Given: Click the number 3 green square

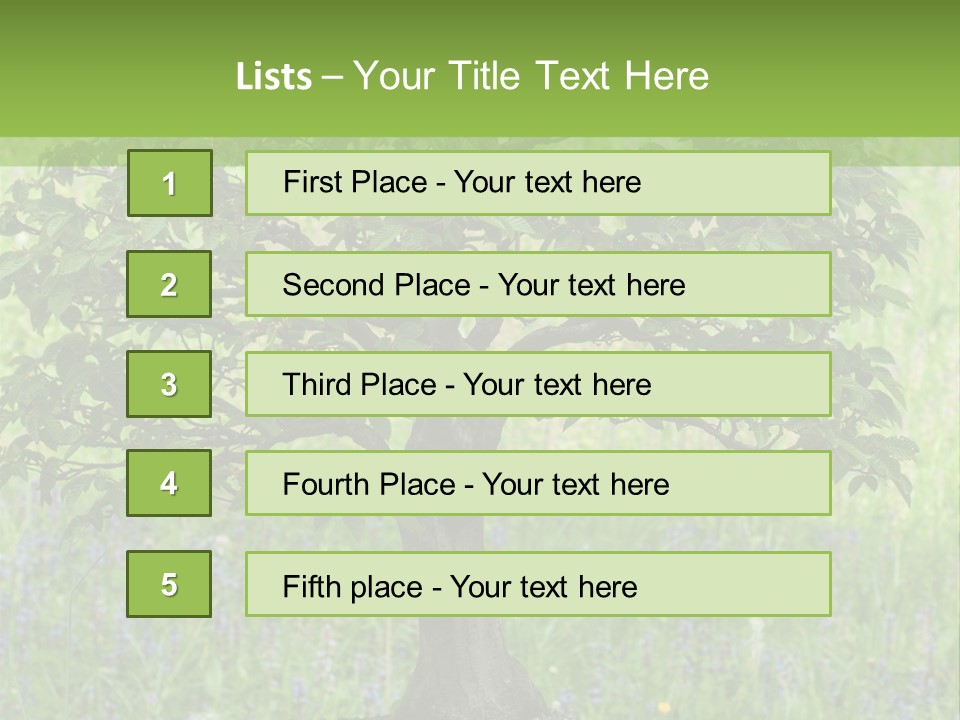Looking at the screenshot, I should [x=169, y=384].
